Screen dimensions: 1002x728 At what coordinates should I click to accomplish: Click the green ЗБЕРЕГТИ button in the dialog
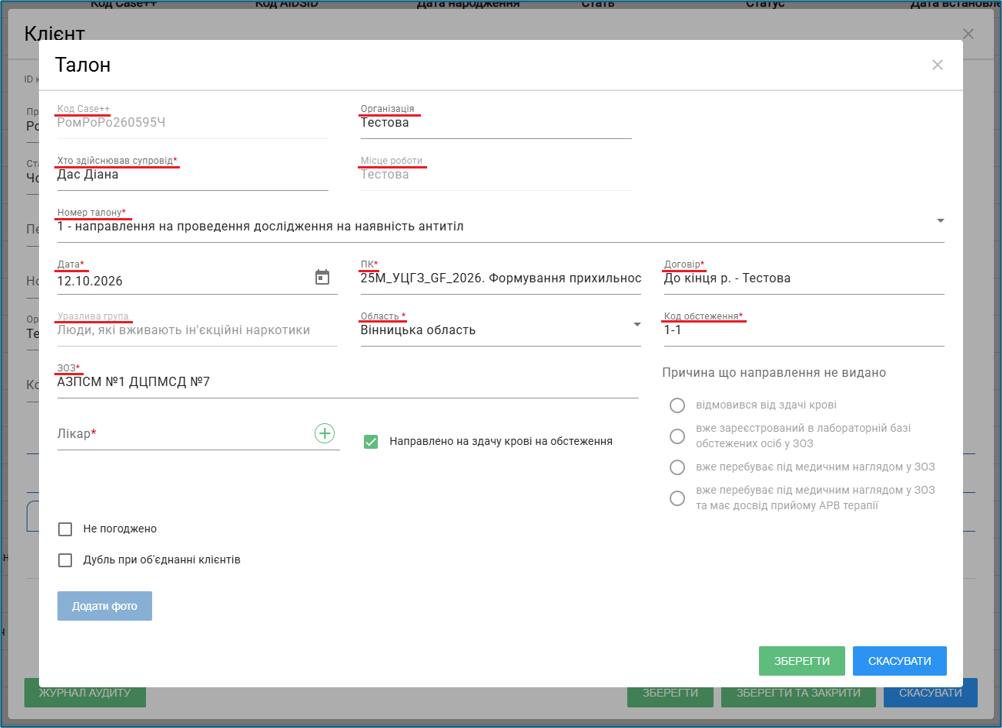point(802,661)
